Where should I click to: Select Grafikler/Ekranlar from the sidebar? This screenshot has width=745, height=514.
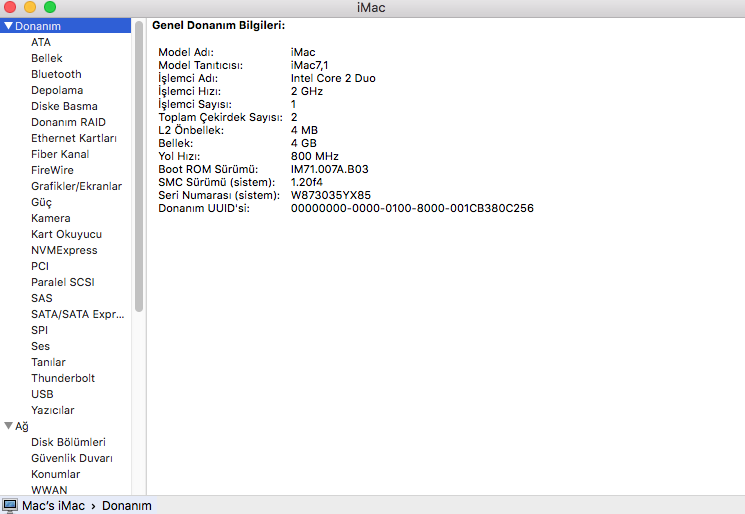76,186
